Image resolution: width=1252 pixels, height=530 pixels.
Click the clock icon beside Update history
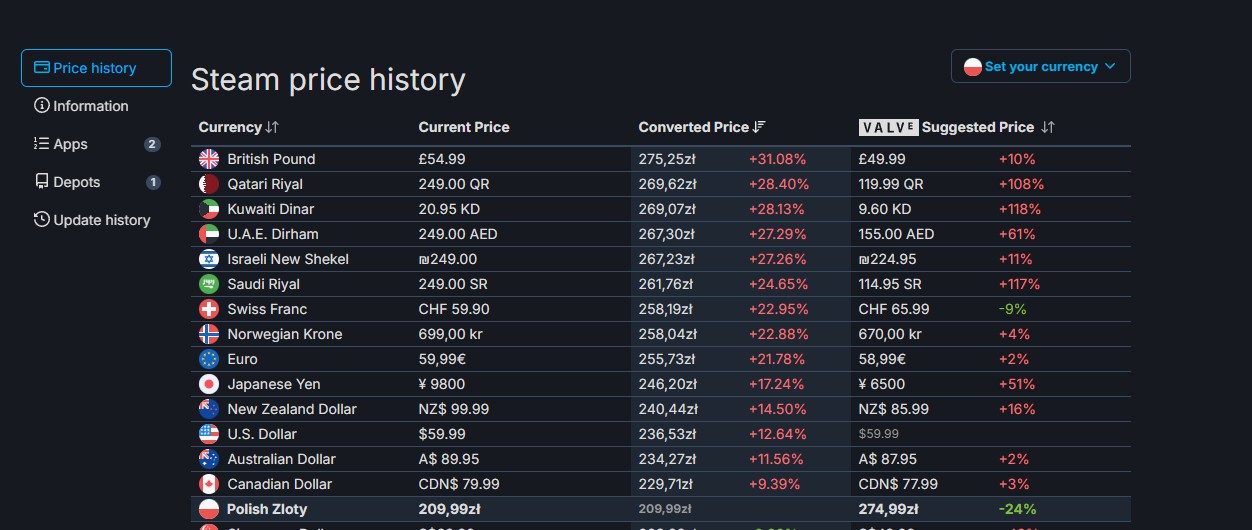click(42, 220)
